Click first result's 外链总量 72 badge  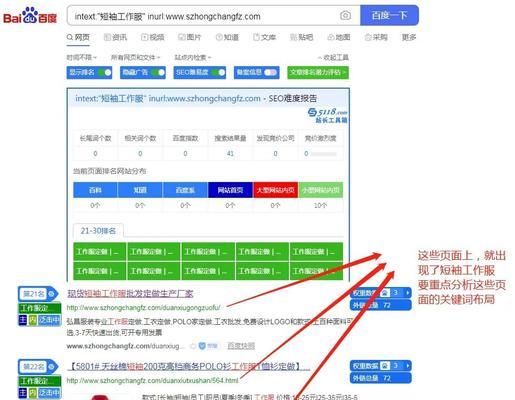point(380,305)
